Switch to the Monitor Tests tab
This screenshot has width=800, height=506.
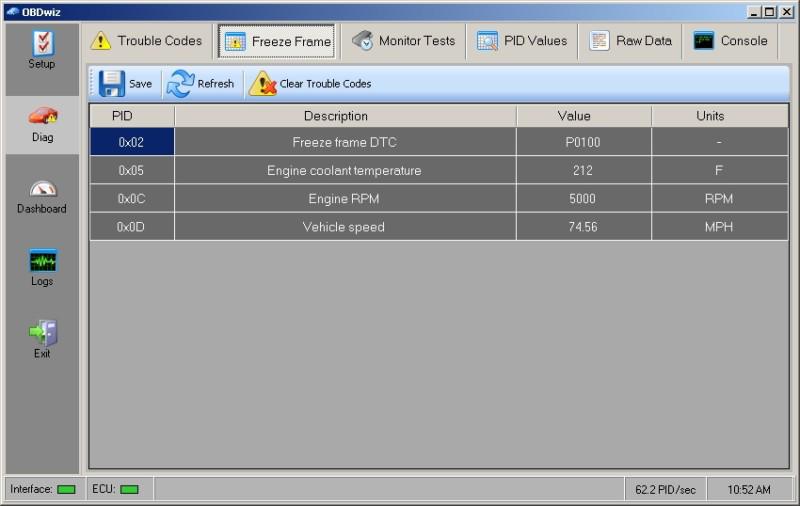pos(403,41)
